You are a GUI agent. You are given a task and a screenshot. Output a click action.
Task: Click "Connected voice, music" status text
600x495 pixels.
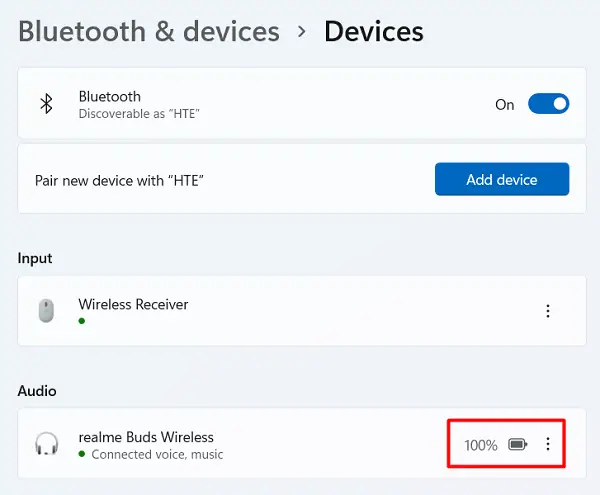(x=157, y=454)
